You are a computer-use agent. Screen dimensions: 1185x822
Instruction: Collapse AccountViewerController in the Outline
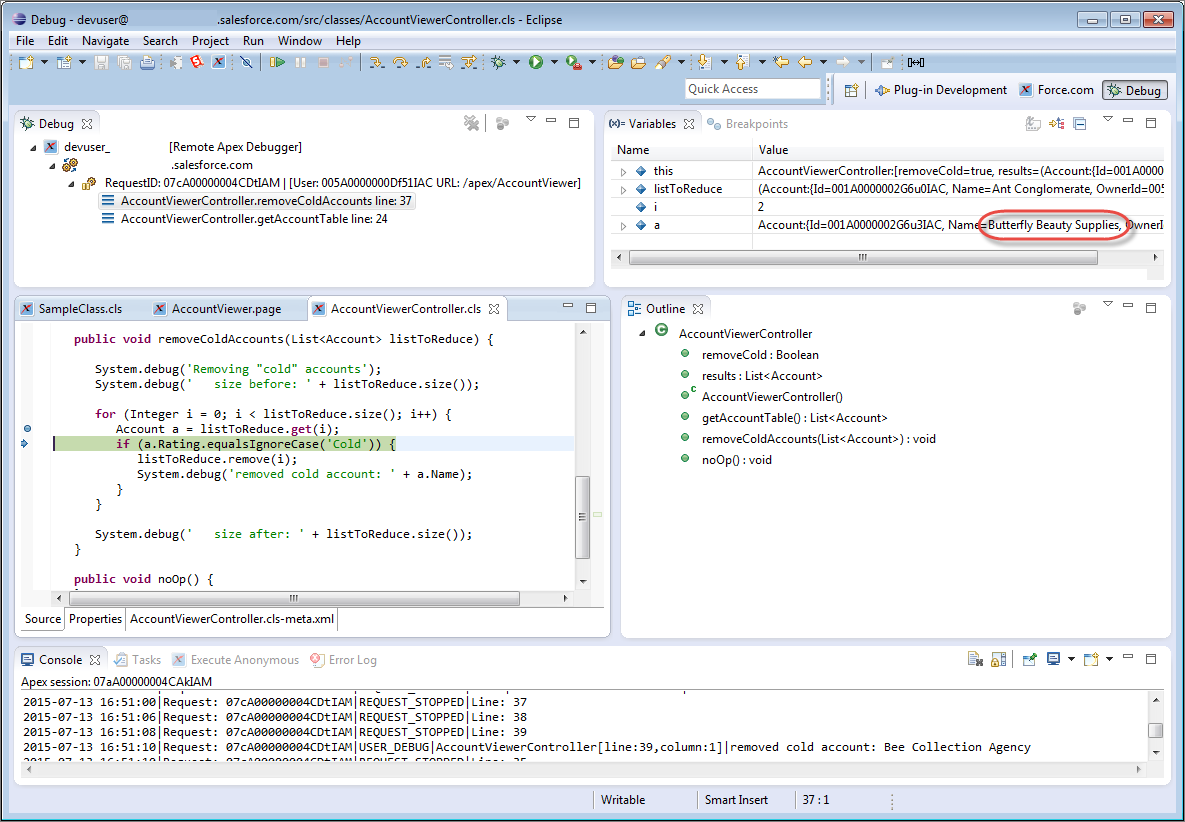(x=642, y=333)
